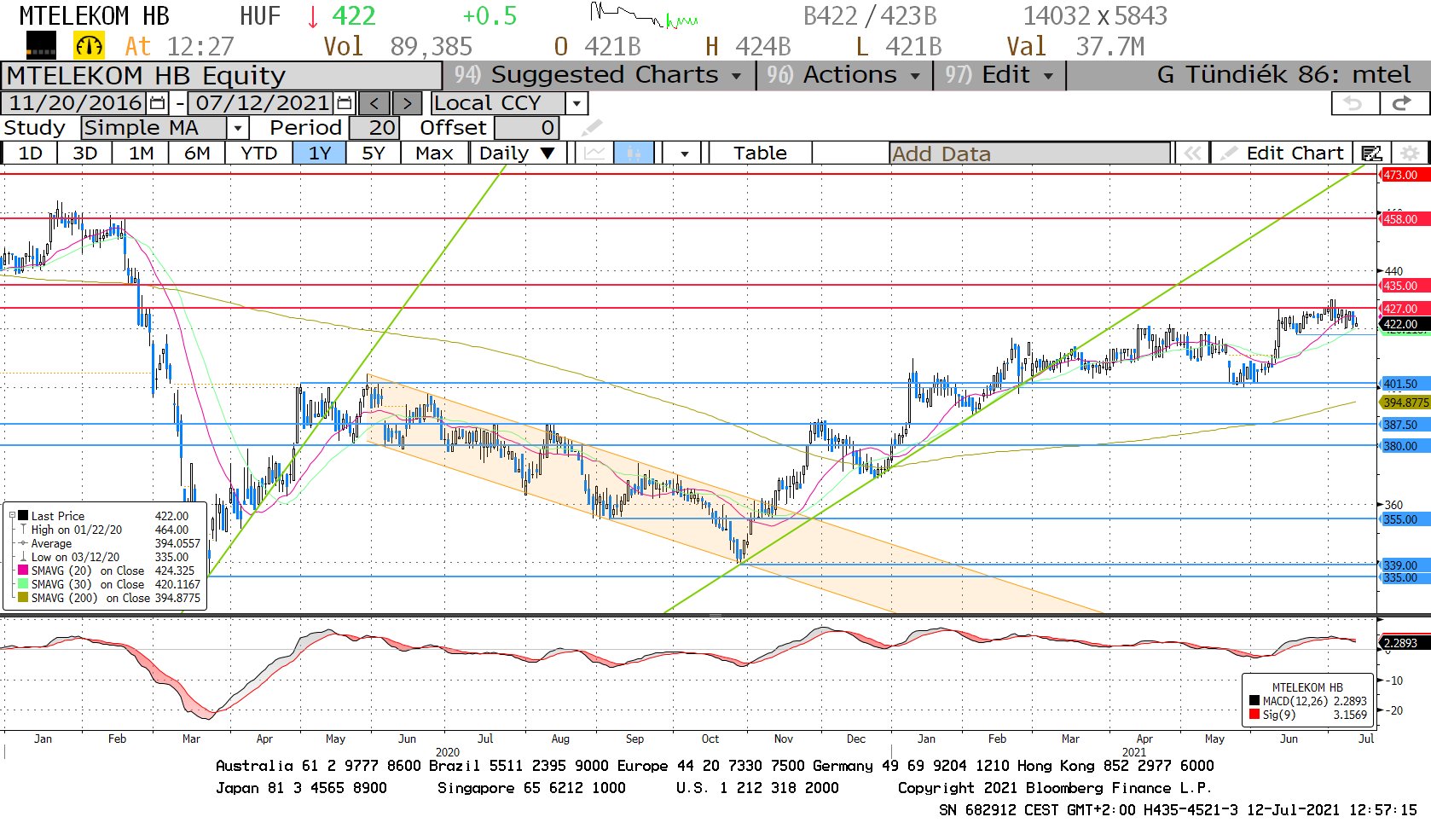Open the Daily periodicity dropdown
Image resolution: width=1431 pixels, height=840 pixels.
[x=518, y=154]
